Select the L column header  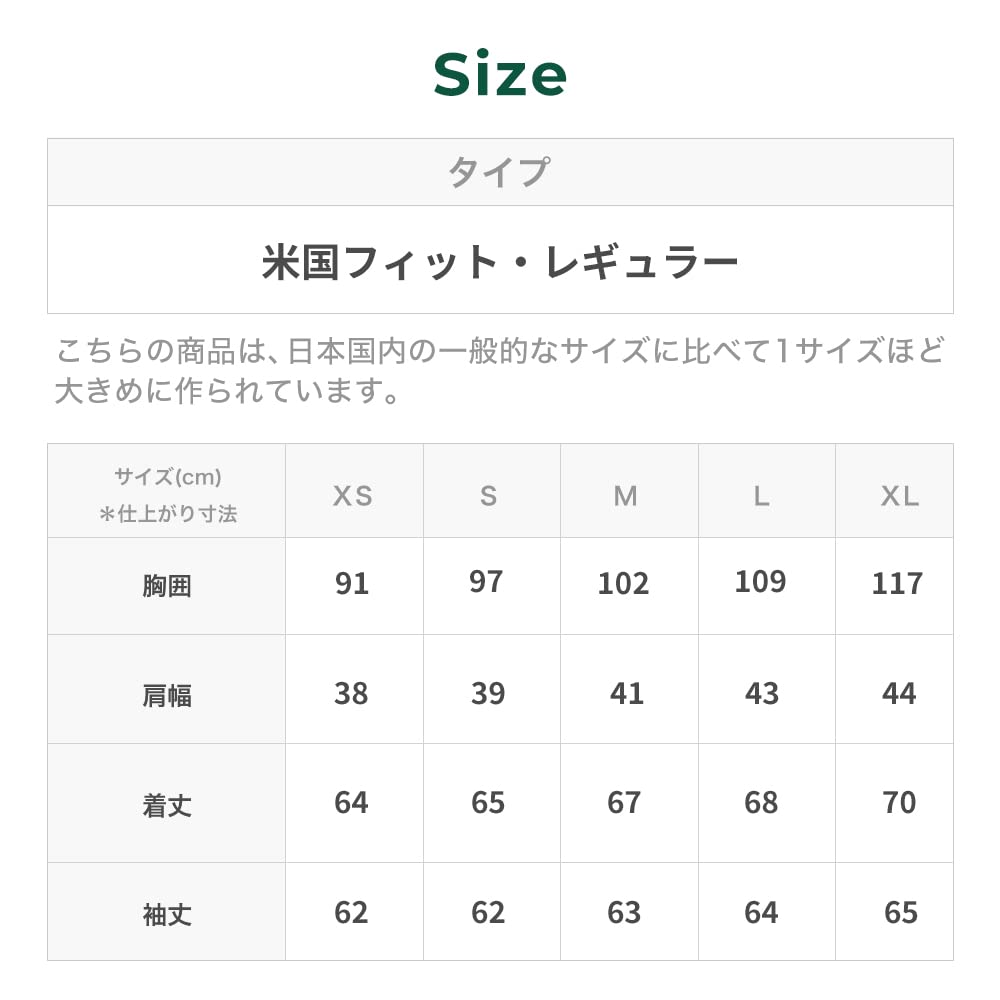pyautogui.click(x=762, y=496)
